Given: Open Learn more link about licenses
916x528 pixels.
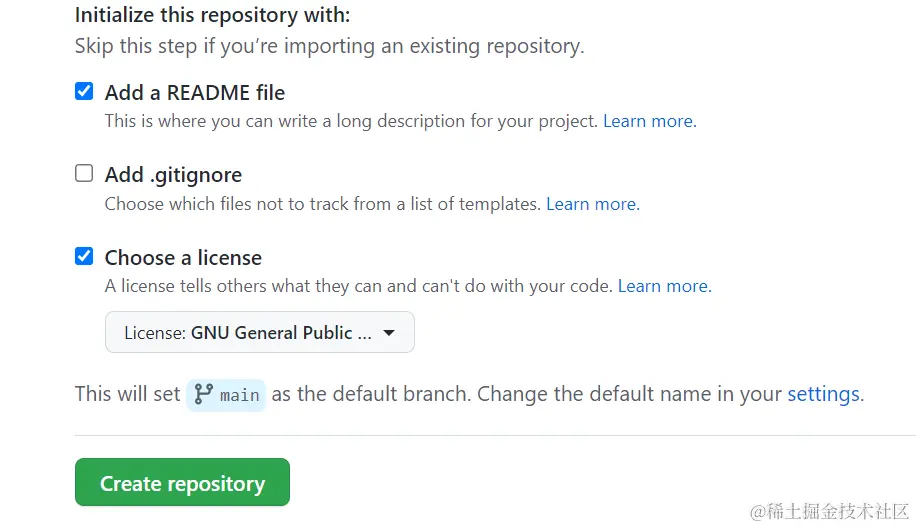Looking at the screenshot, I should pyautogui.click(x=665, y=286).
